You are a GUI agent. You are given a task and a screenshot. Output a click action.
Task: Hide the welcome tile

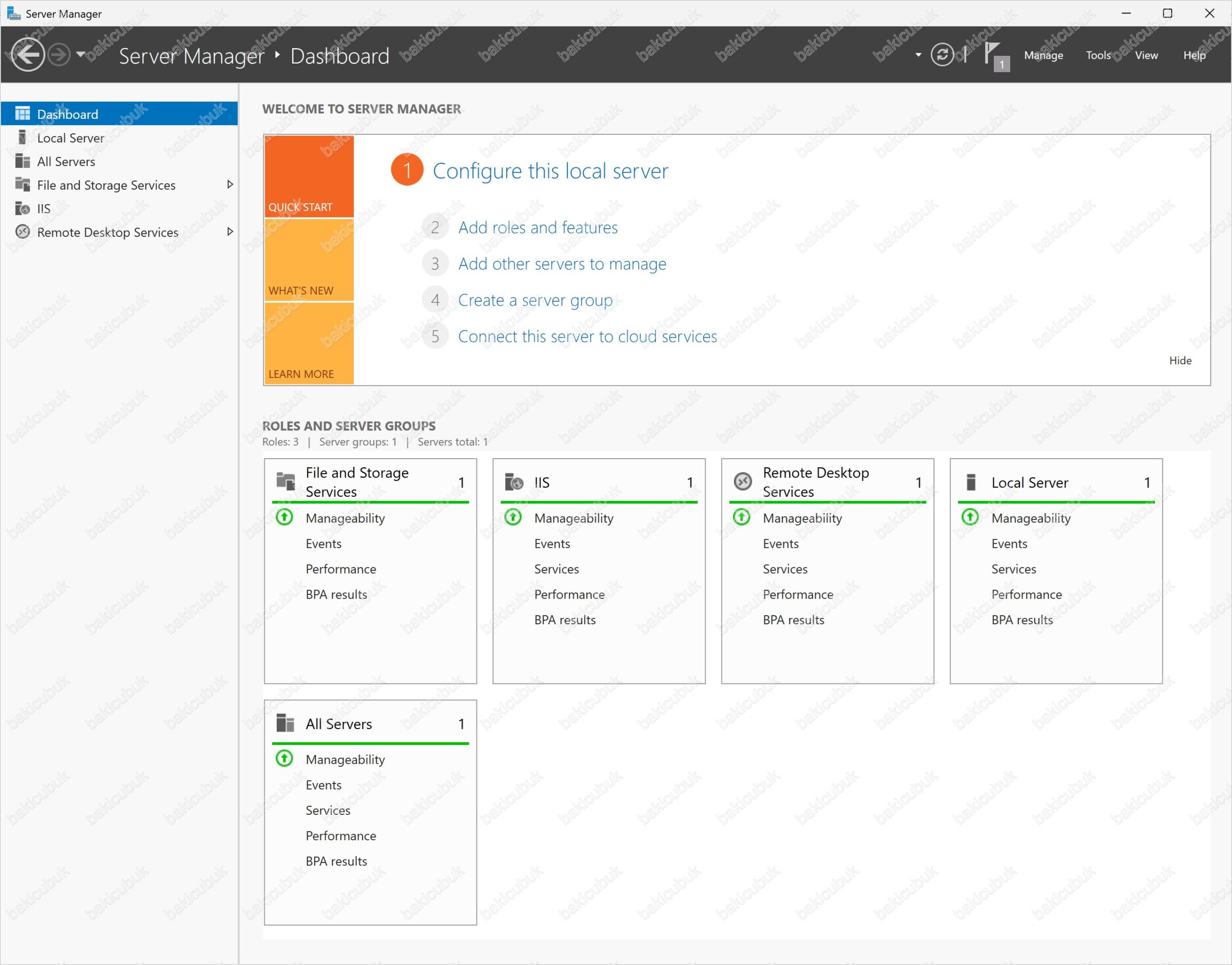[1180, 360]
